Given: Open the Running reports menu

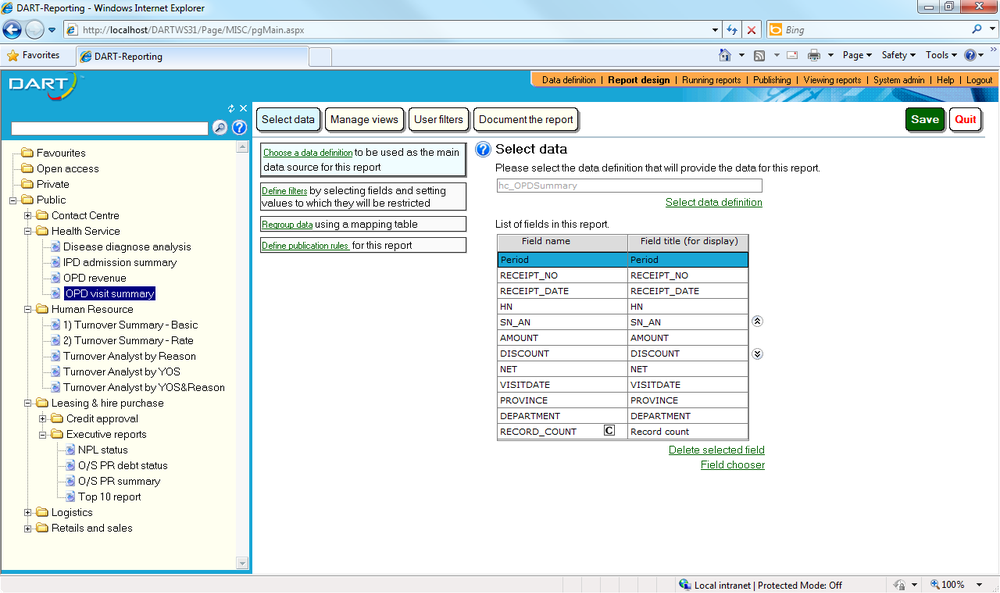Looking at the screenshot, I should click(x=711, y=80).
